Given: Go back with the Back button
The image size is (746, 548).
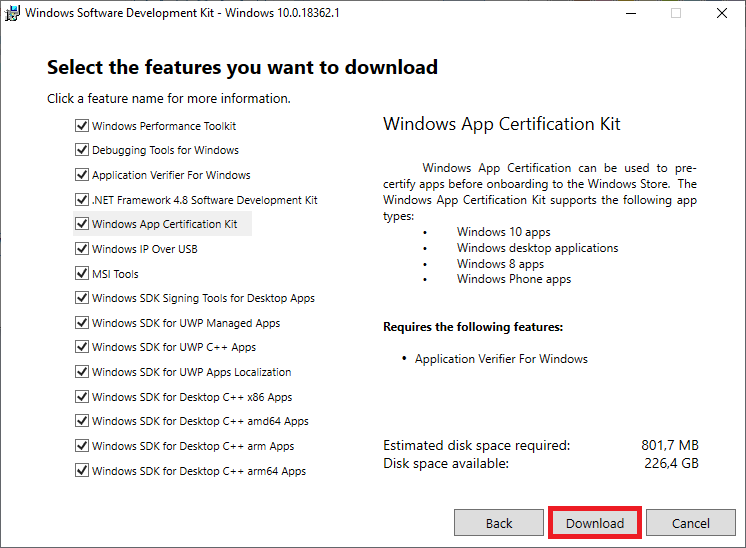Looking at the screenshot, I should 499,523.
